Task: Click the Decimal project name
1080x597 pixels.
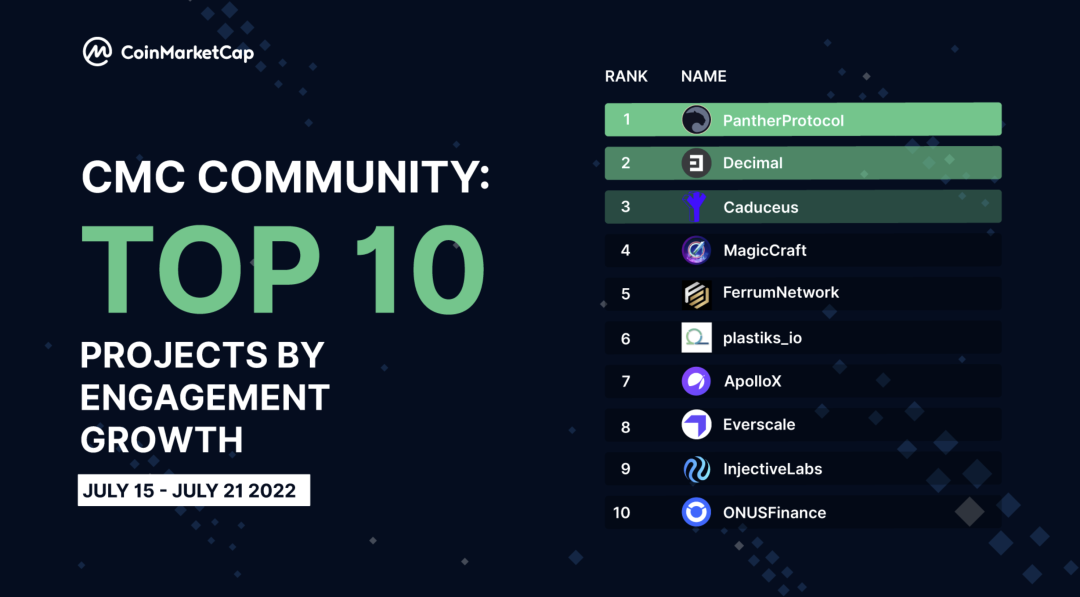Action: [x=753, y=163]
